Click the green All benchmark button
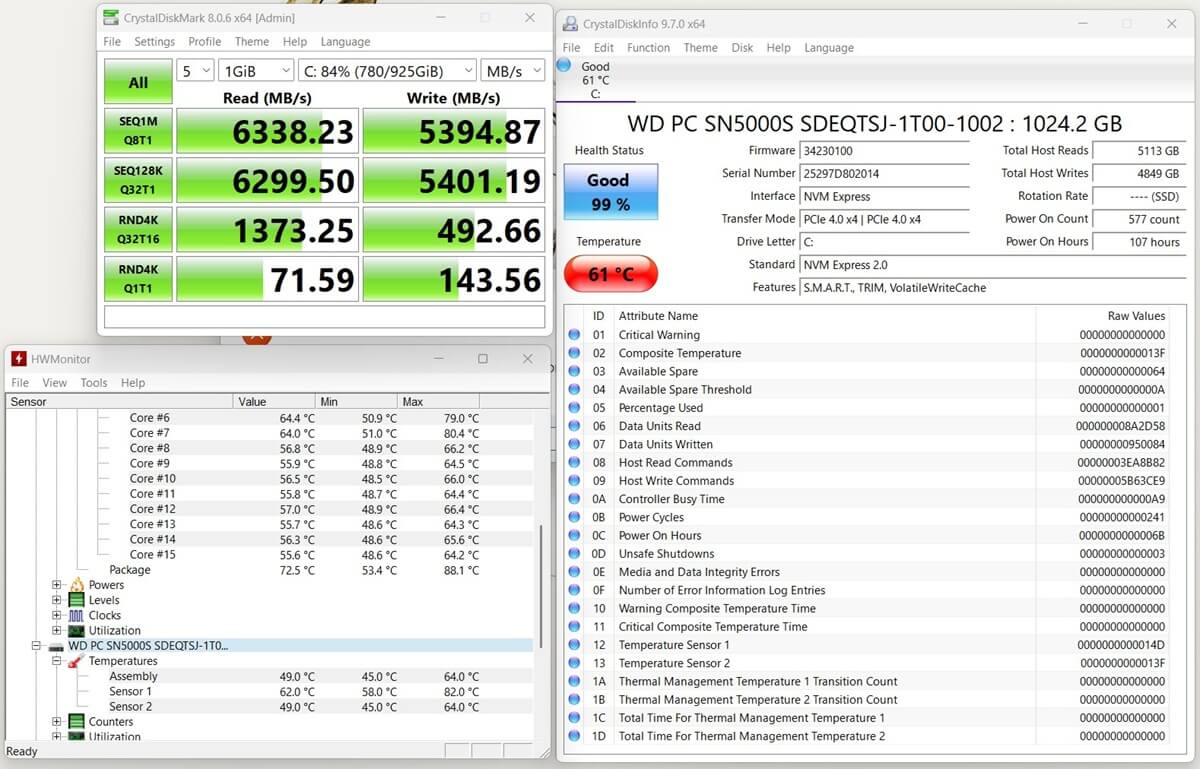Viewport: 1200px width, 769px height. [138, 82]
